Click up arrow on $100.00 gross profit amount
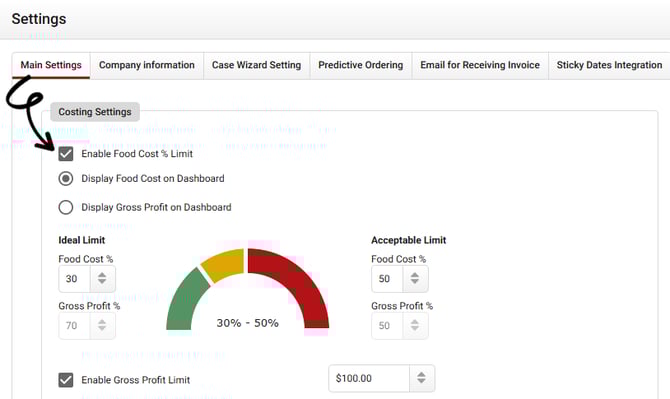Viewport: 670px width, 399px height. click(x=421, y=374)
